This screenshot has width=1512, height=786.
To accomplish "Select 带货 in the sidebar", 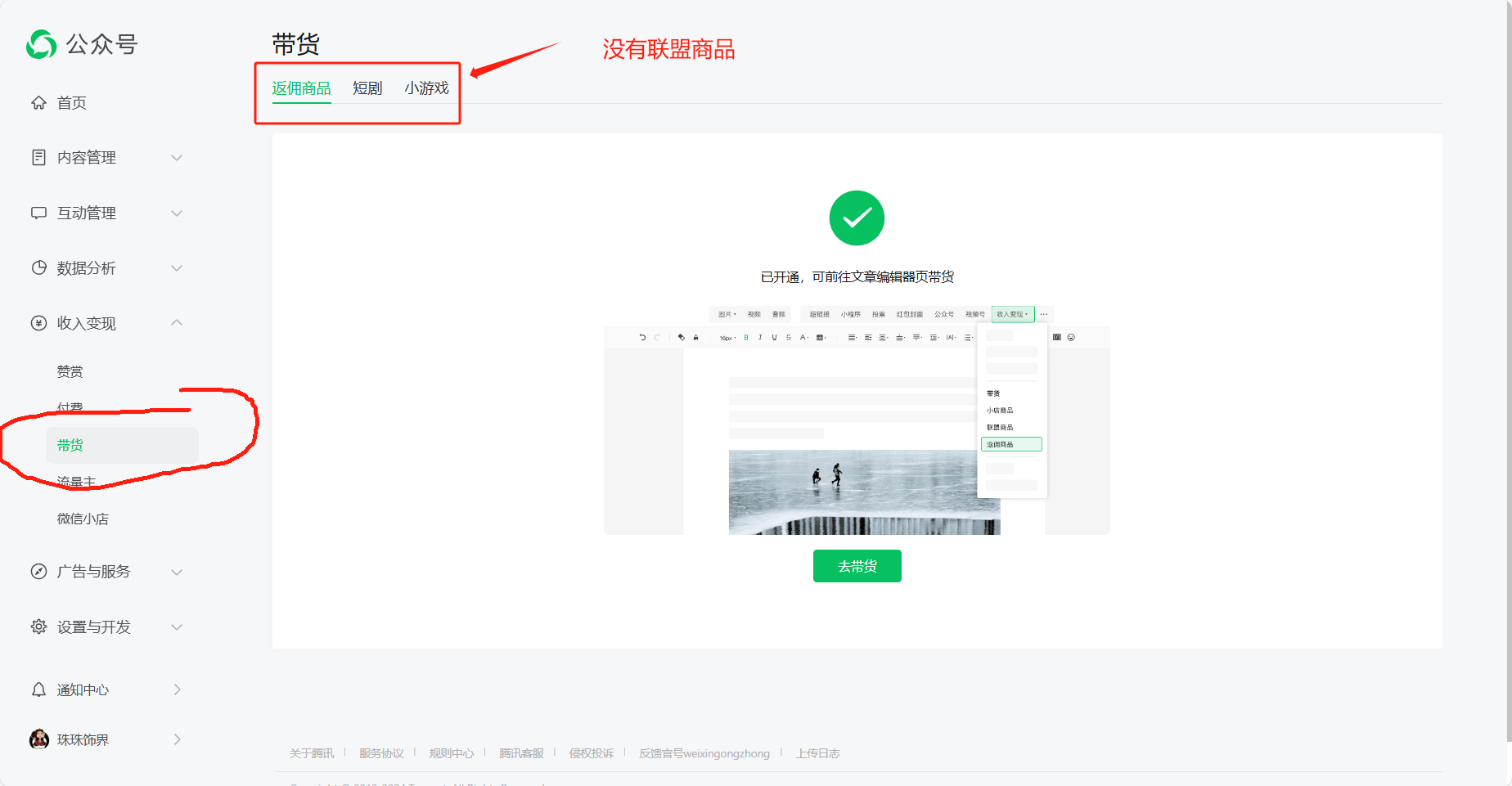I will (x=122, y=445).
